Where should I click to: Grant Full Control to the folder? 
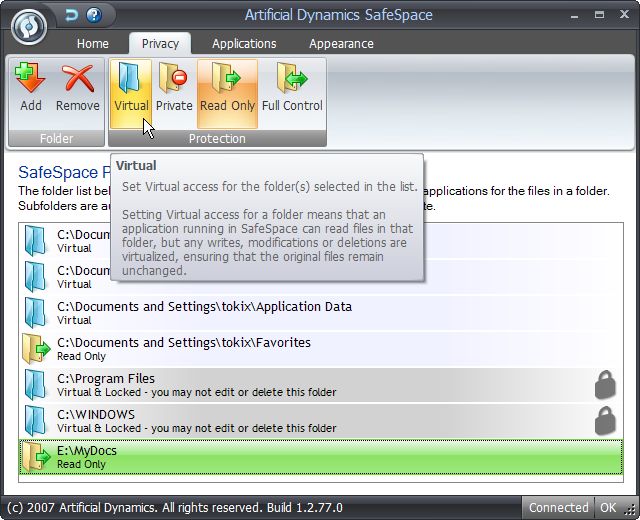point(292,94)
